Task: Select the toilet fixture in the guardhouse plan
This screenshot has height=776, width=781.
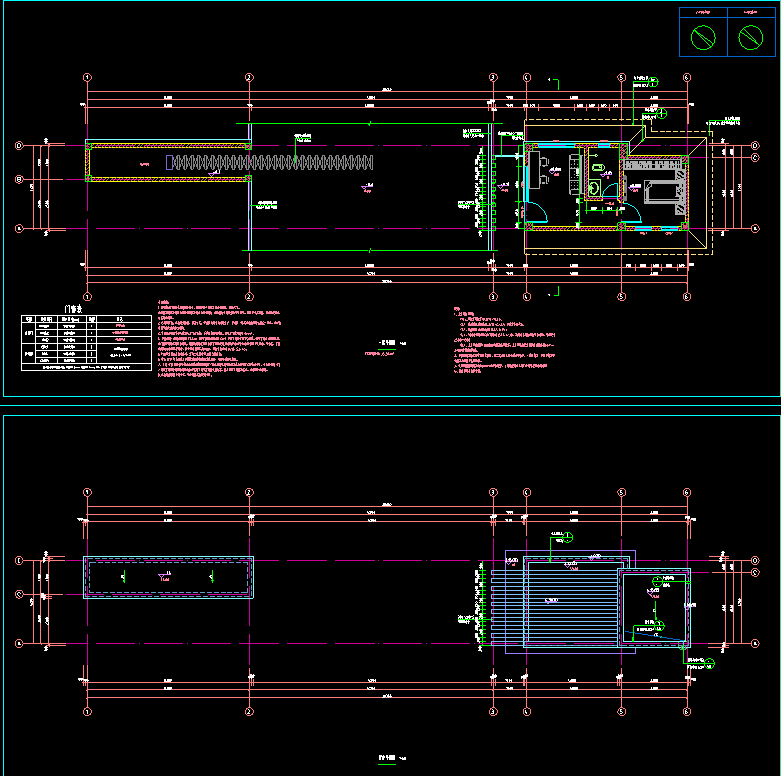Action: 596,187
